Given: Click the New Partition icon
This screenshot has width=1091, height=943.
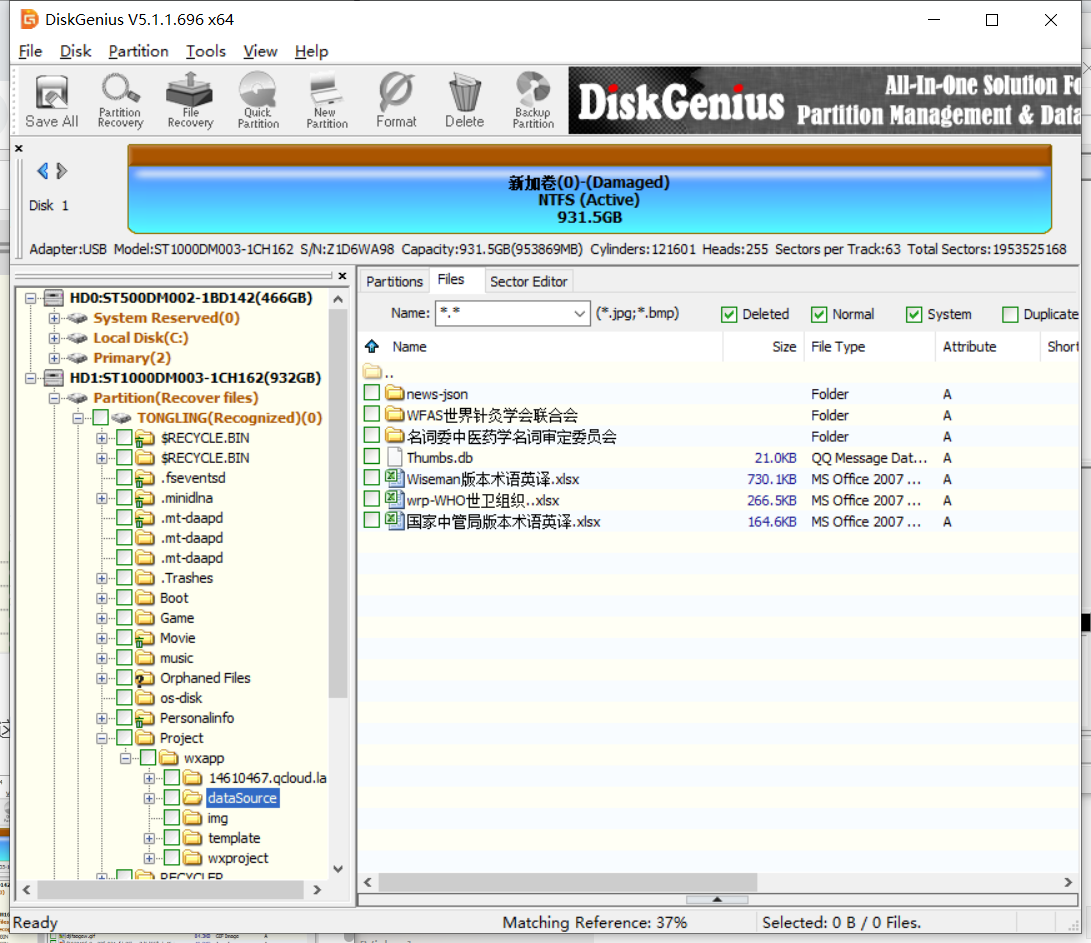Looking at the screenshot, I should [x=326, y=99].
